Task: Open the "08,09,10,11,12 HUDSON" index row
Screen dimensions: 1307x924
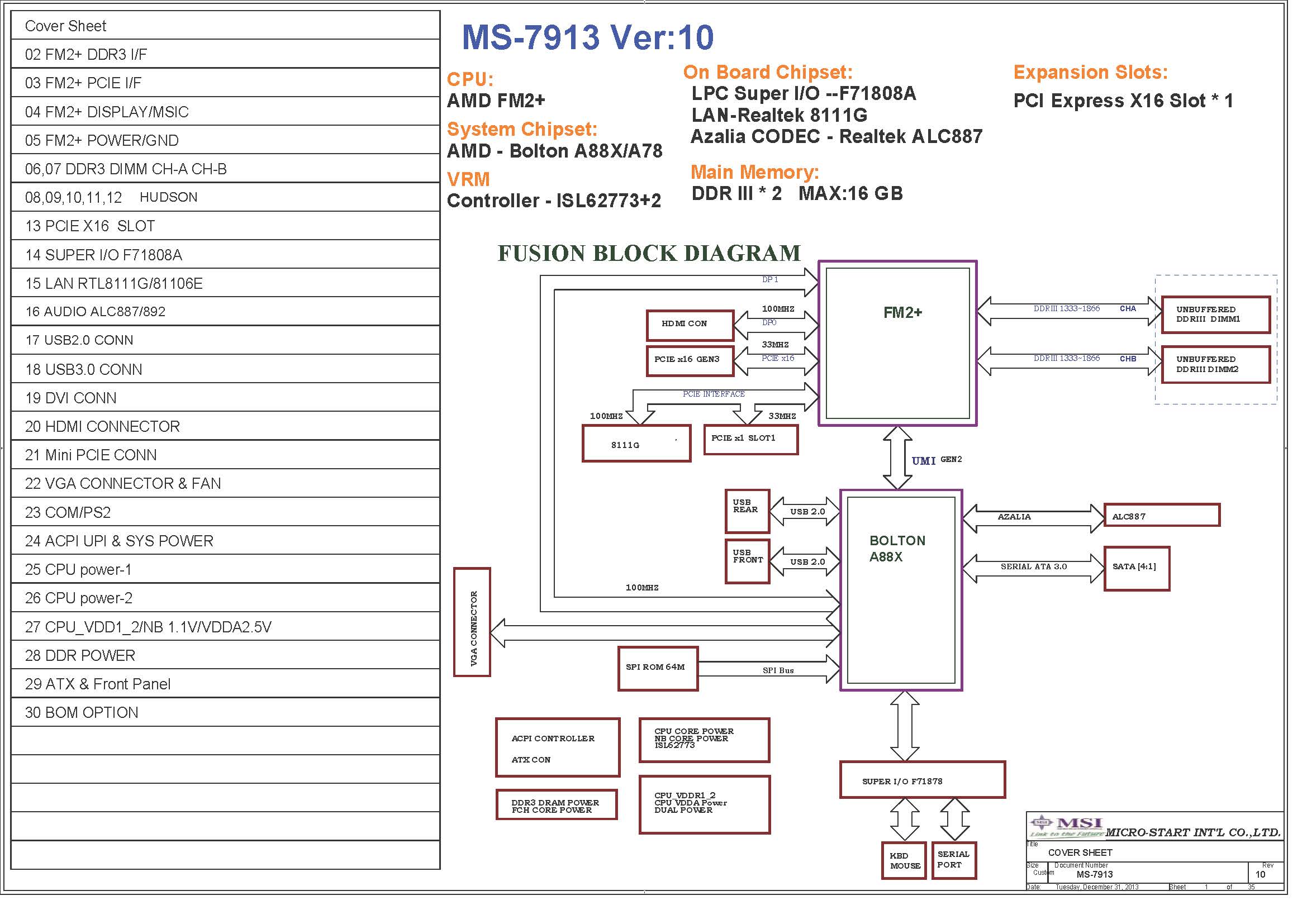Action: click(225, 197)
